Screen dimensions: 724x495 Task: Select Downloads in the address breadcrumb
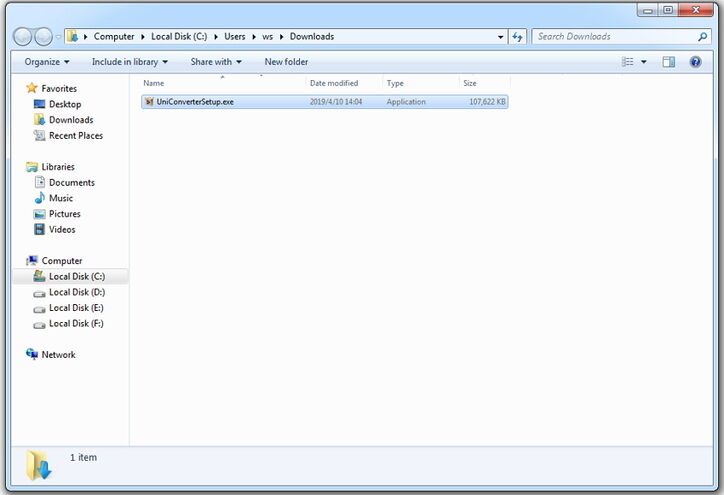[312, 36]
